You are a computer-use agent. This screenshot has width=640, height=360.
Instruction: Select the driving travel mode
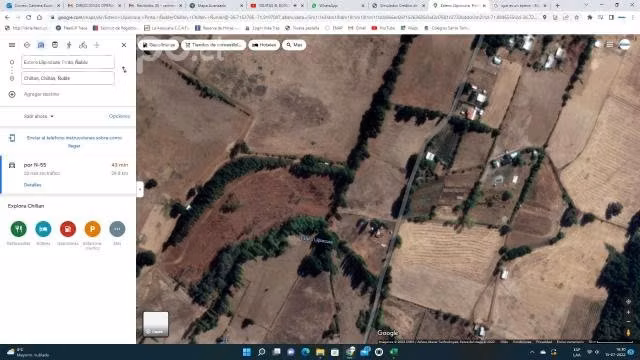coord(41,45)
